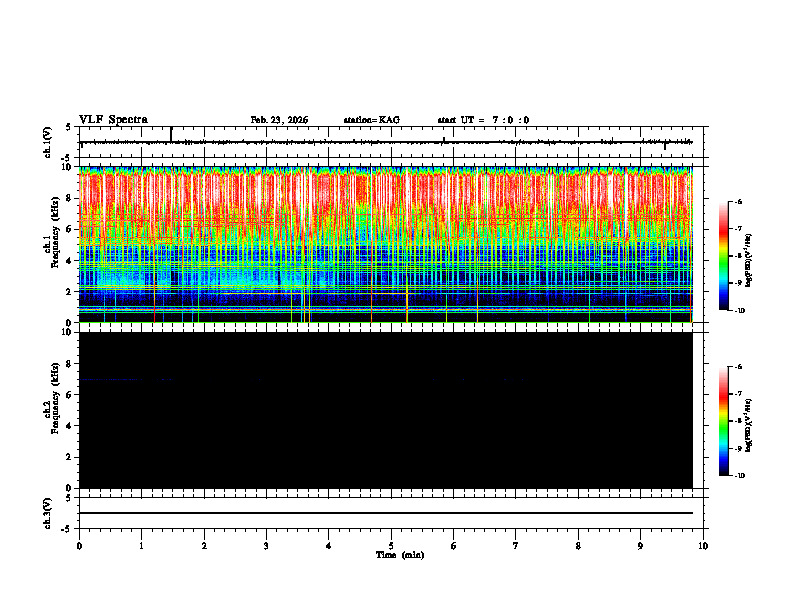Click the black ch.2 spectrogram panel
Viewport: 792px width, 612px height.
coord(386,410)
